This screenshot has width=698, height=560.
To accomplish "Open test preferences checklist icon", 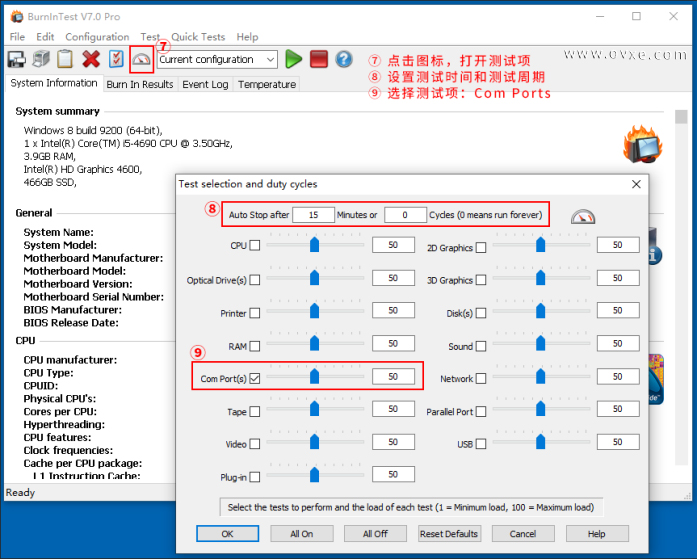I will pyautogui.click(x=116, y=59).
